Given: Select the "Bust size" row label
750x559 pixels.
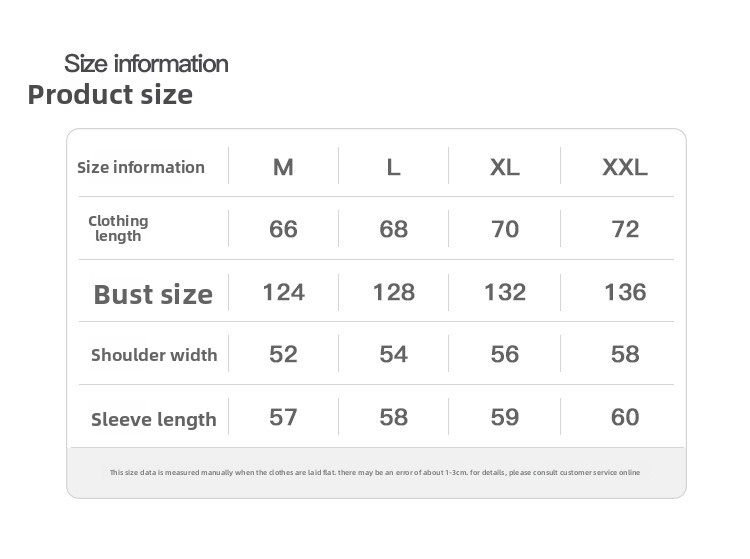Looking at the screenshot, I should point(153,294).
